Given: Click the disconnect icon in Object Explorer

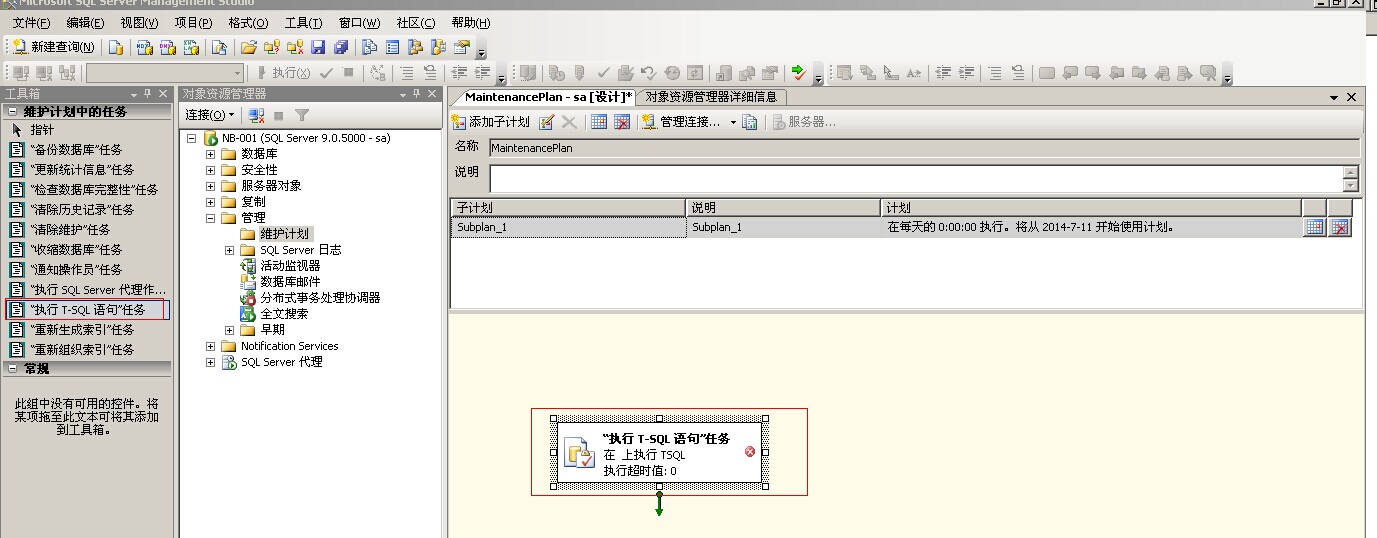Looking at the screenshot, I should pyautogui.click(x=257, y=115).
